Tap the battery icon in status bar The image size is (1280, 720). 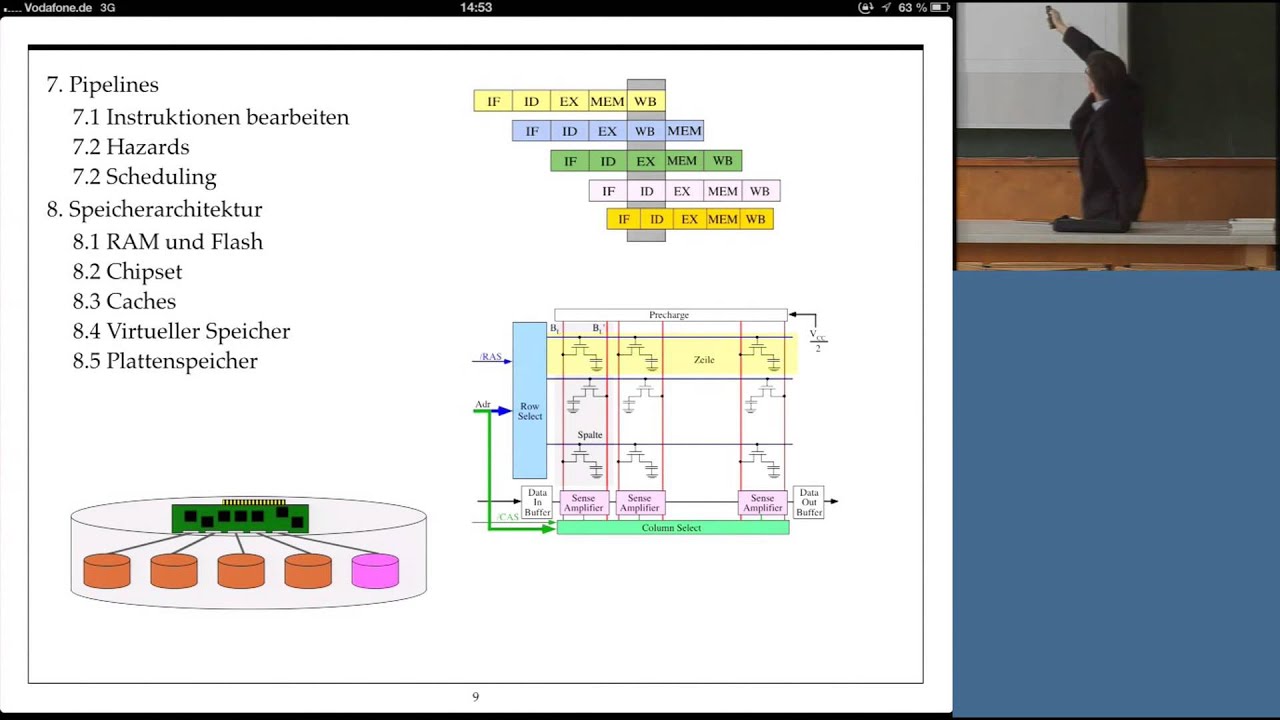click(940, 7)
